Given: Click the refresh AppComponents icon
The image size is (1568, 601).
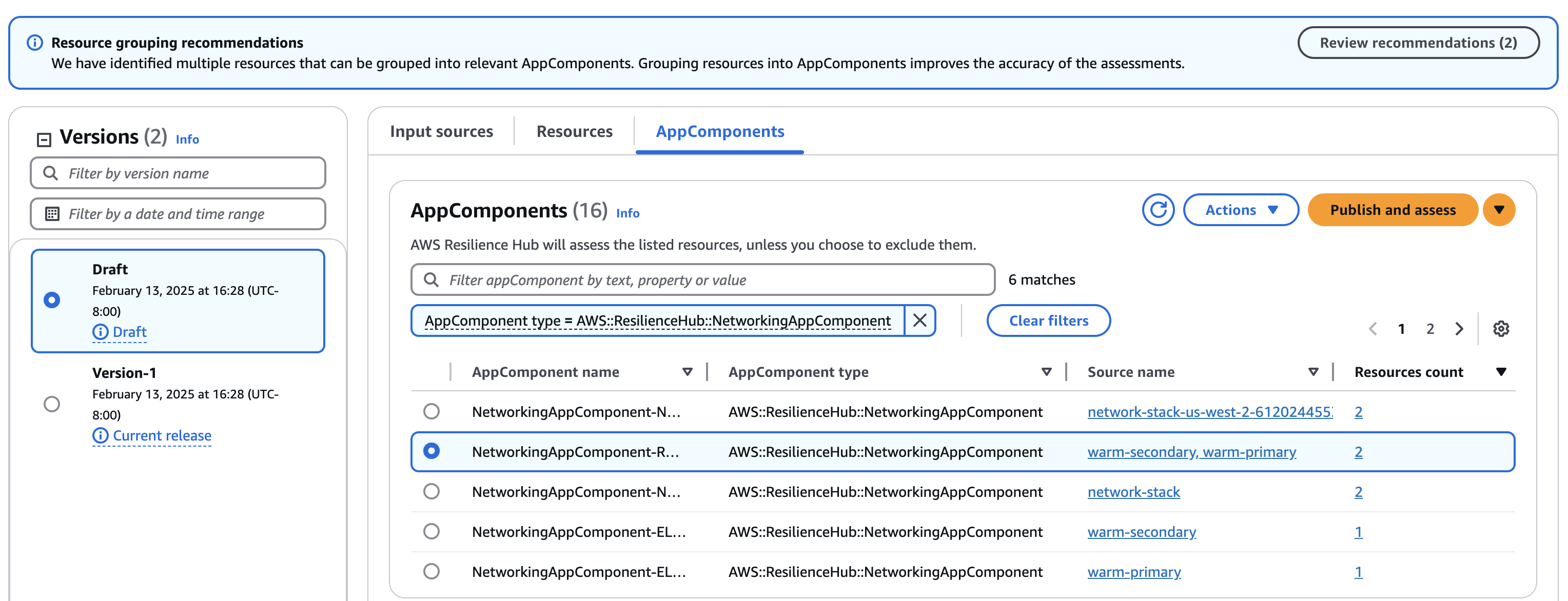Looking at the screenshot, I should tap(1157, 210).
